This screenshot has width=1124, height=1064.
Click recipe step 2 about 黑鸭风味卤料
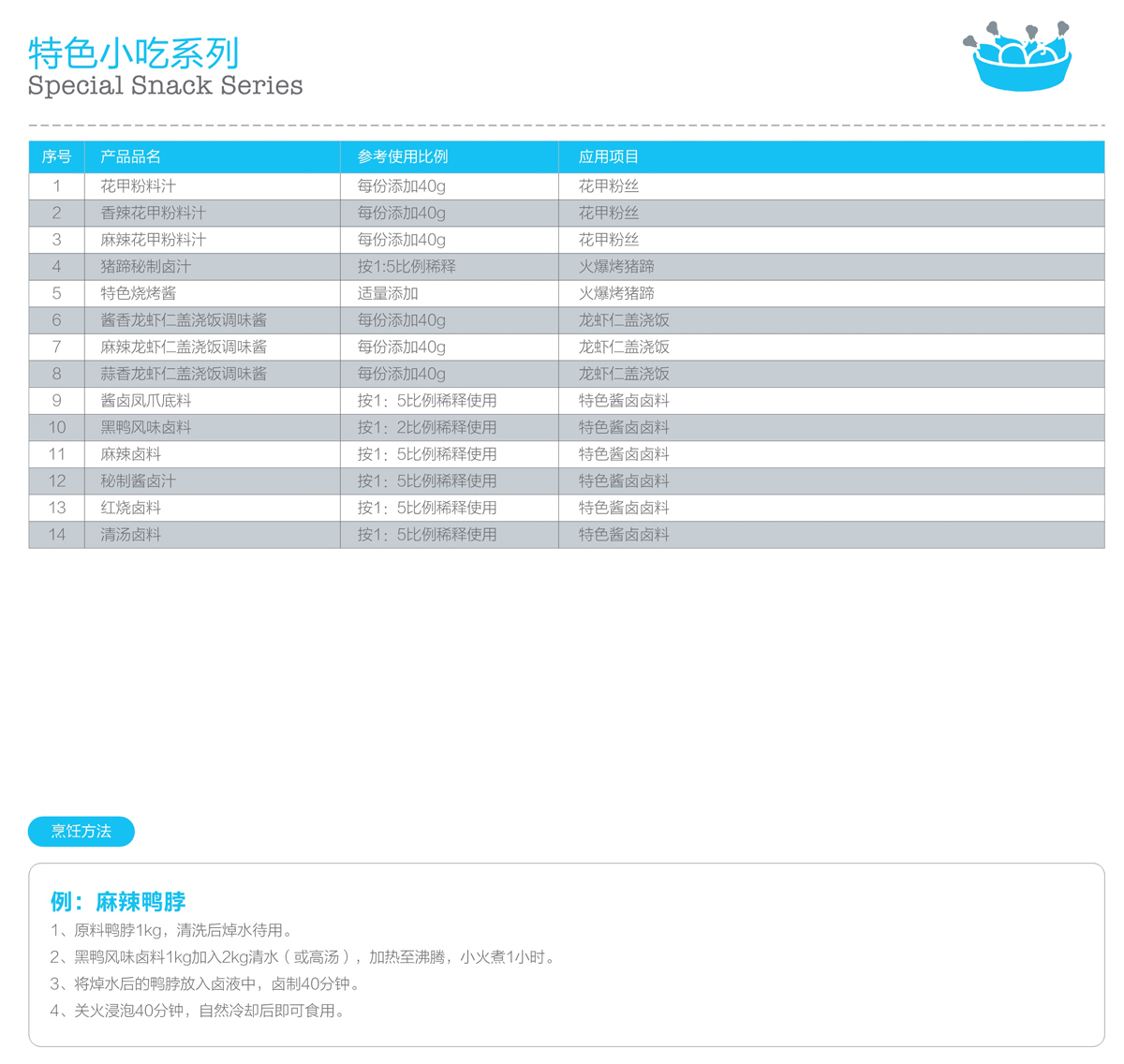click(x=303, y=957)
